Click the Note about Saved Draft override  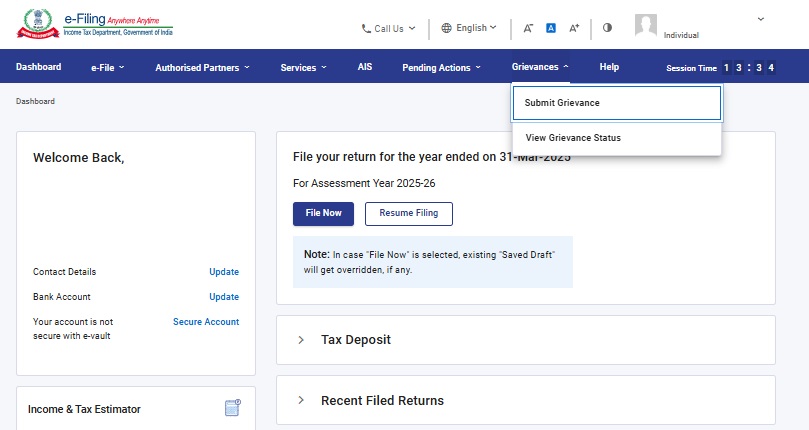pos(432,262)
